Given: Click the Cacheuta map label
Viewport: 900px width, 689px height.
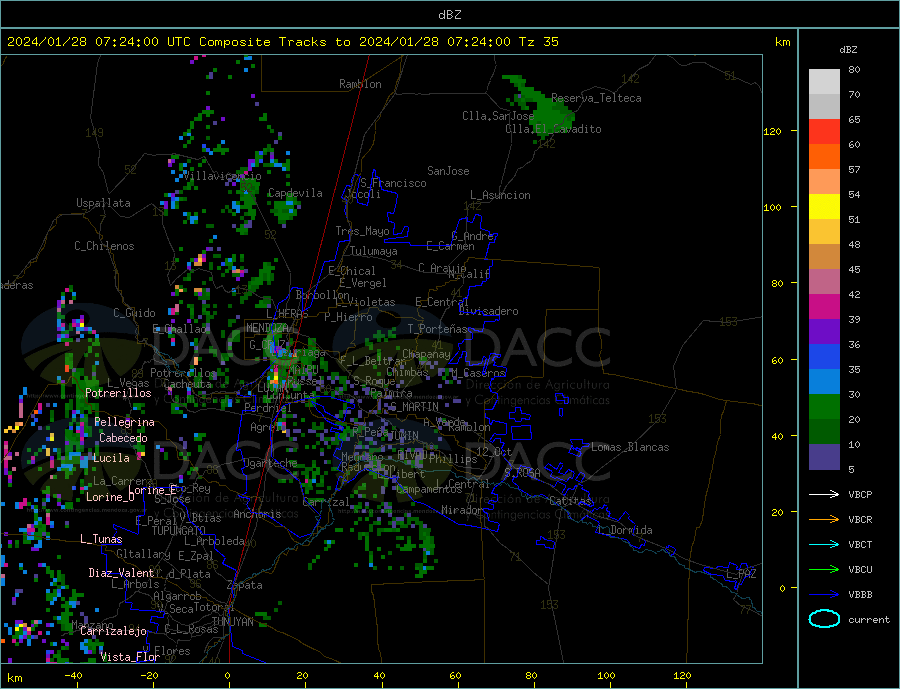Looking at the screenshot, I should 188,384.
